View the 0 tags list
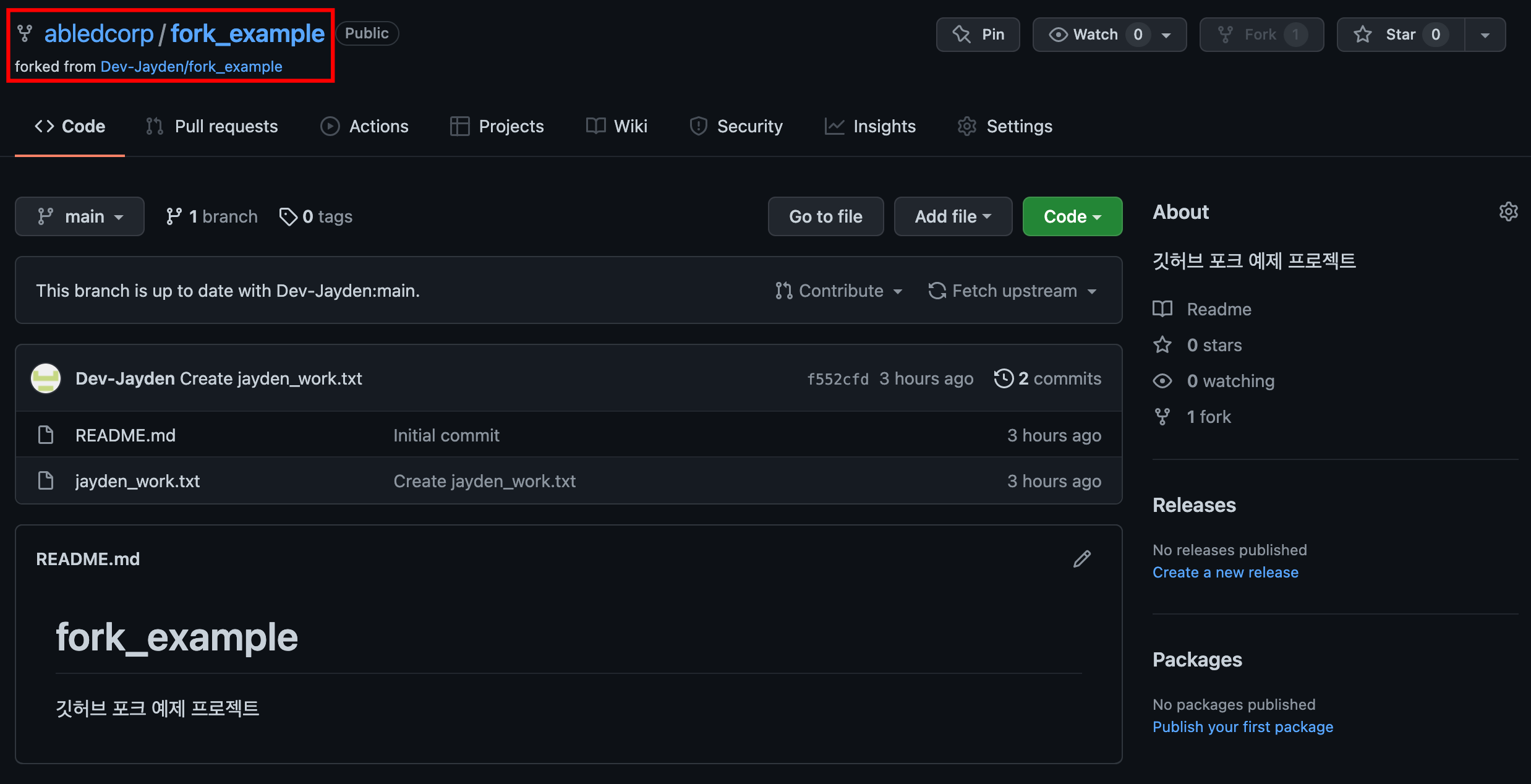This screenshot has width=1531, height=784. 316,216
